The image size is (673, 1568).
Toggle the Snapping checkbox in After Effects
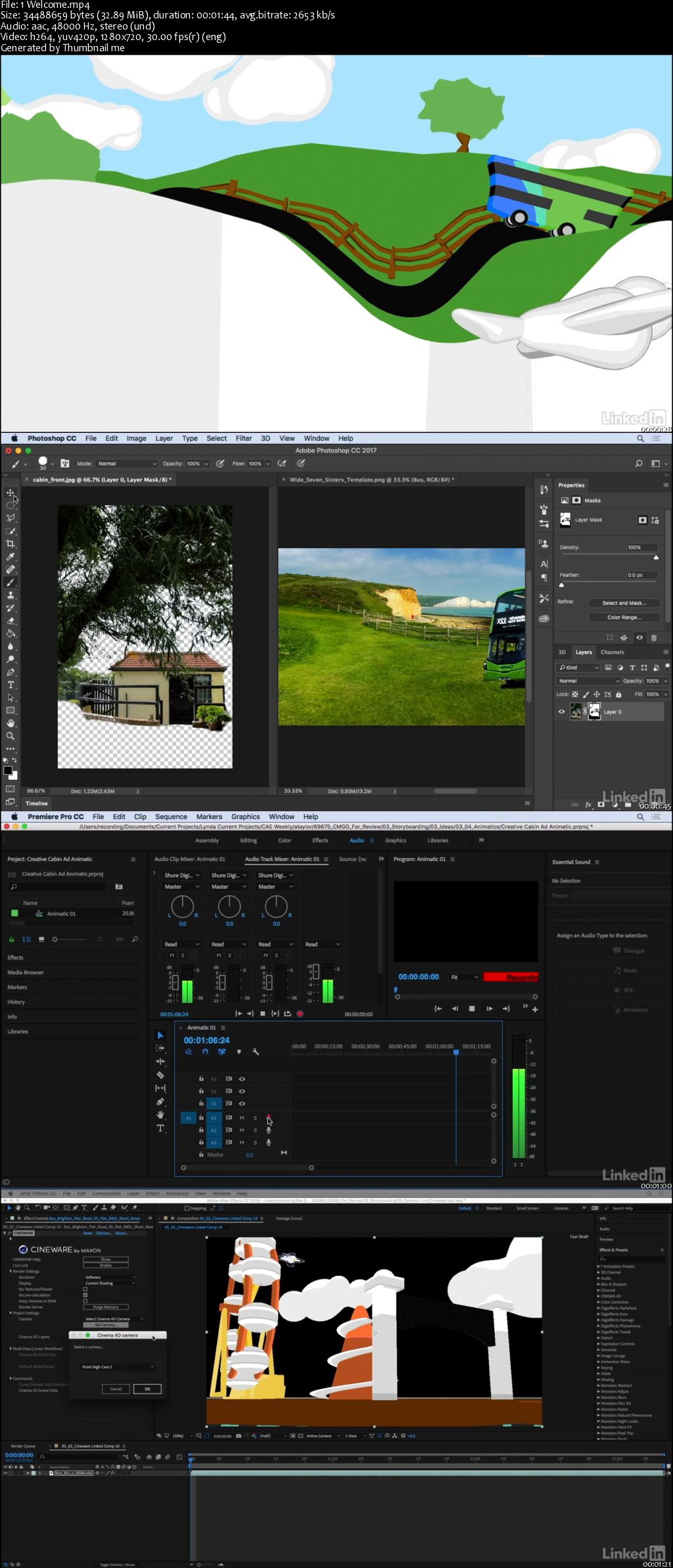[187, 1208]
